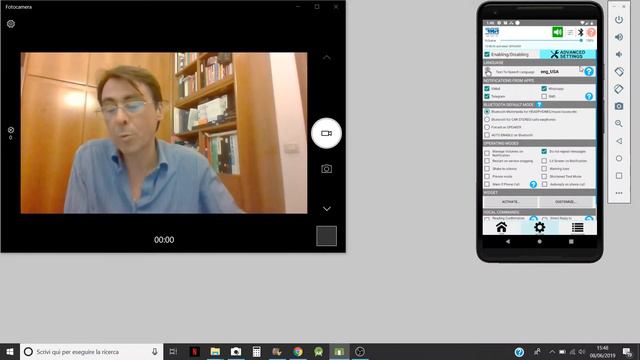Click emulator sidebar overview square
This screenshot has height=360, width=640.
pos(619,176)
